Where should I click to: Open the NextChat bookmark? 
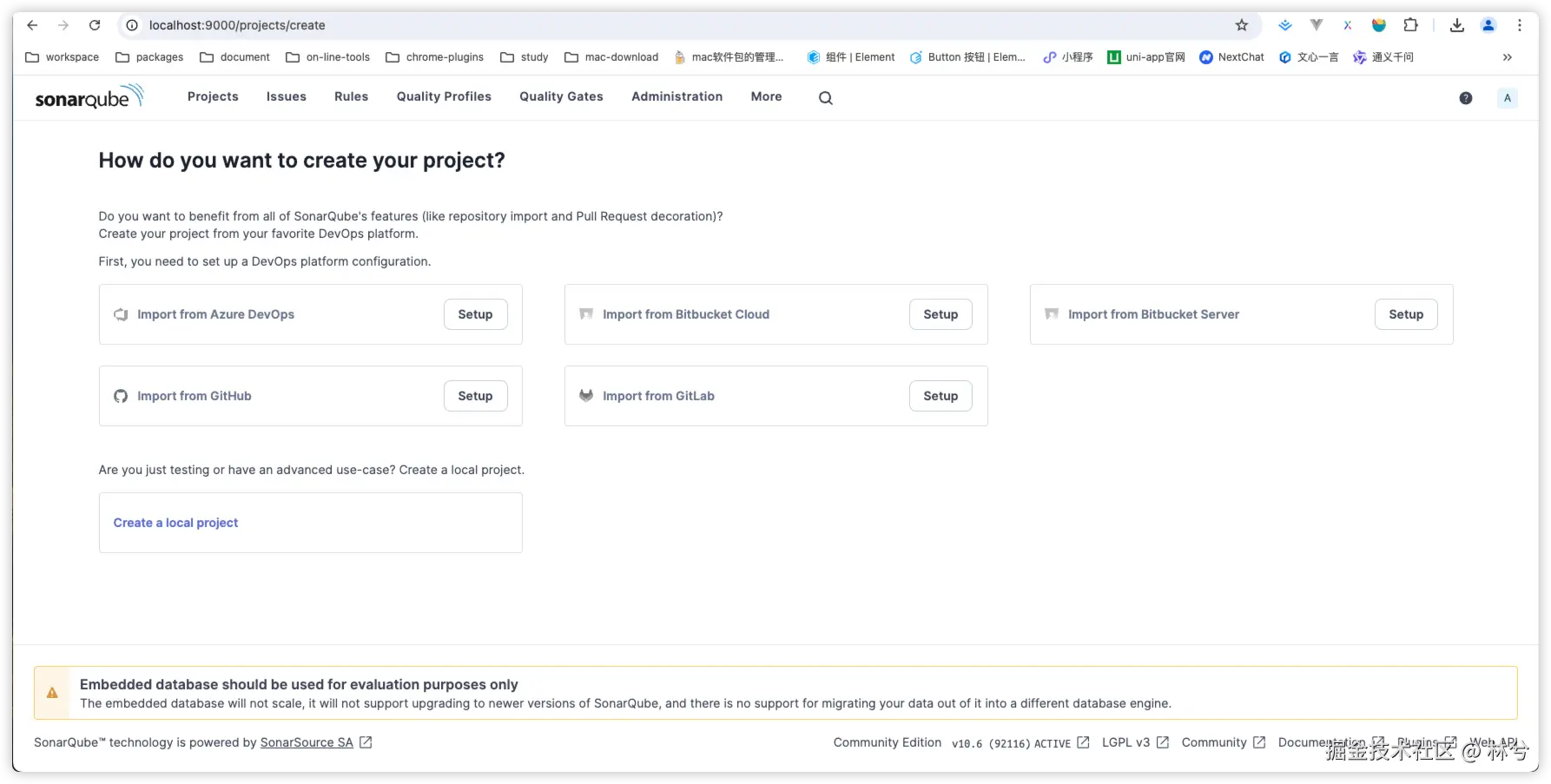(x=1231, y=57)
